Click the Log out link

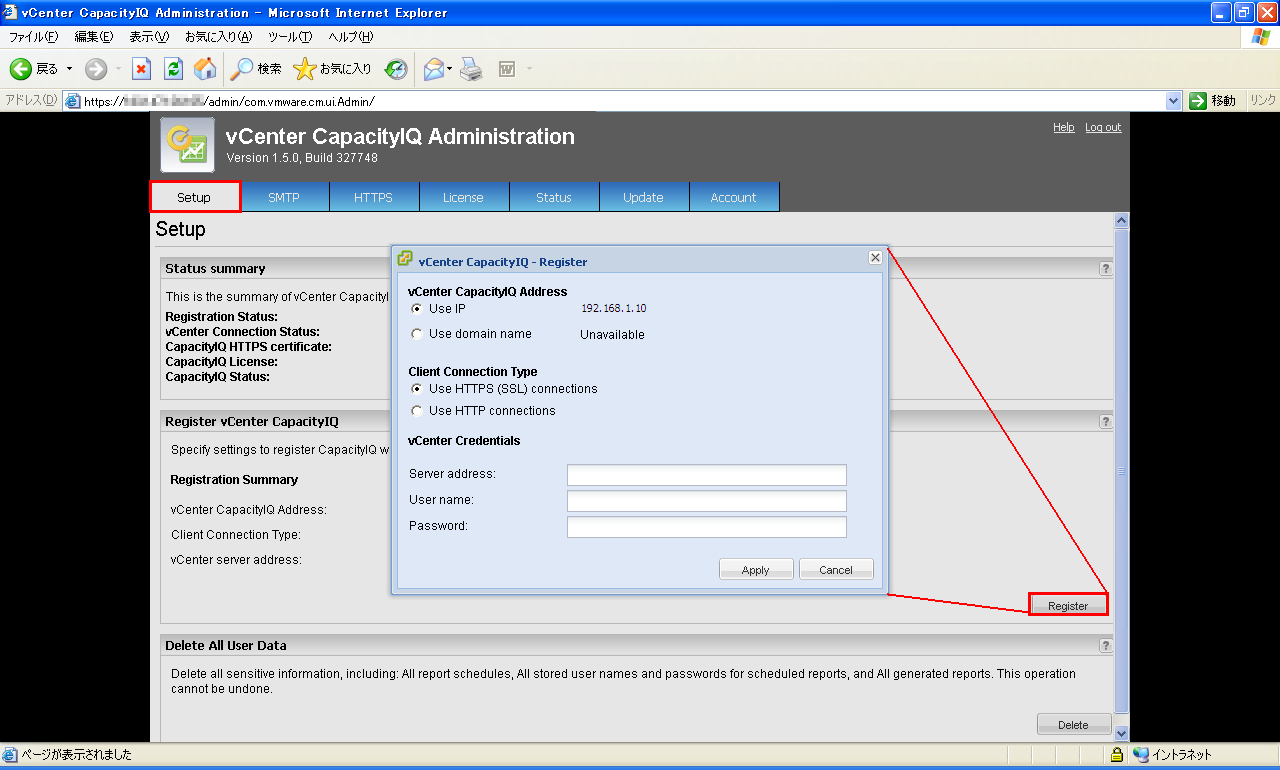pos(1103,127)
